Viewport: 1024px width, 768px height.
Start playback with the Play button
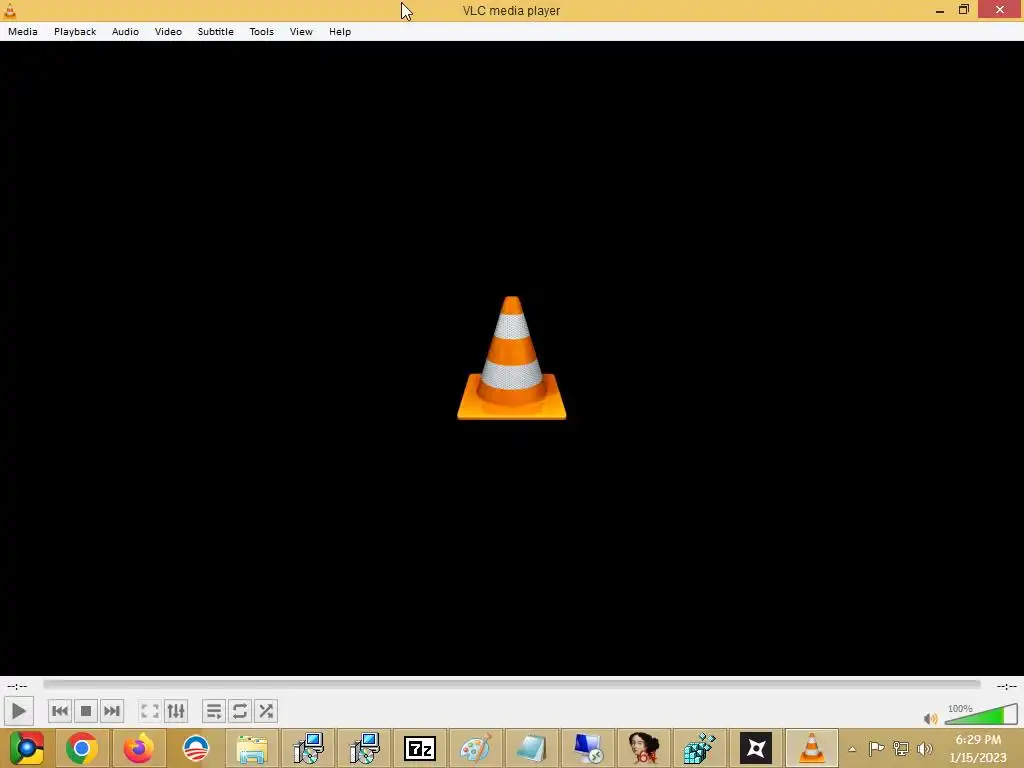coord(18,711)
